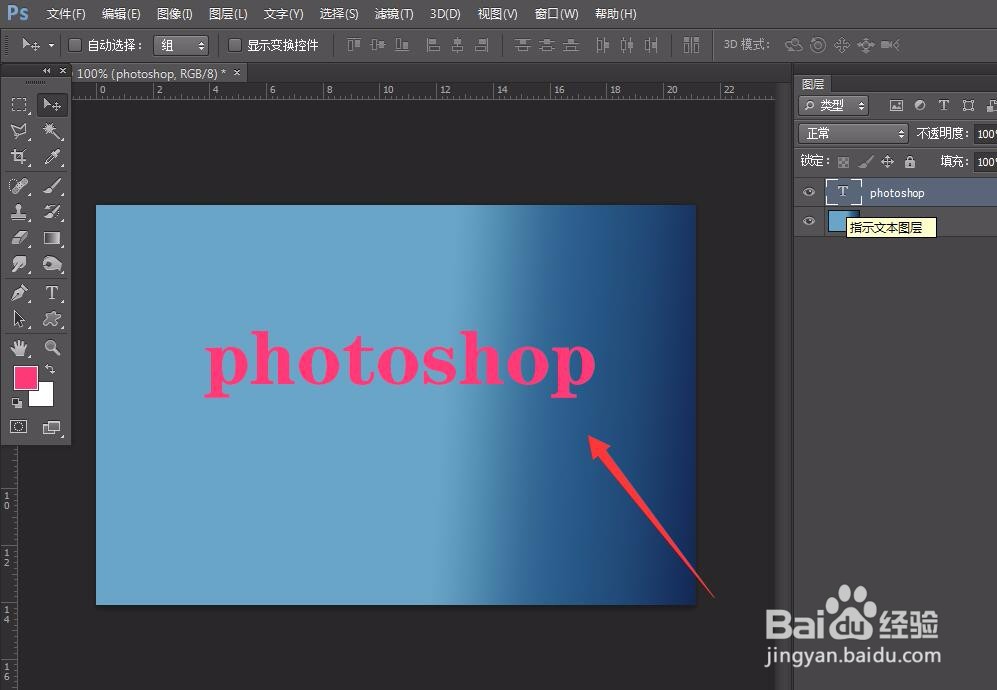Select the Pen tool

[19, 293]
